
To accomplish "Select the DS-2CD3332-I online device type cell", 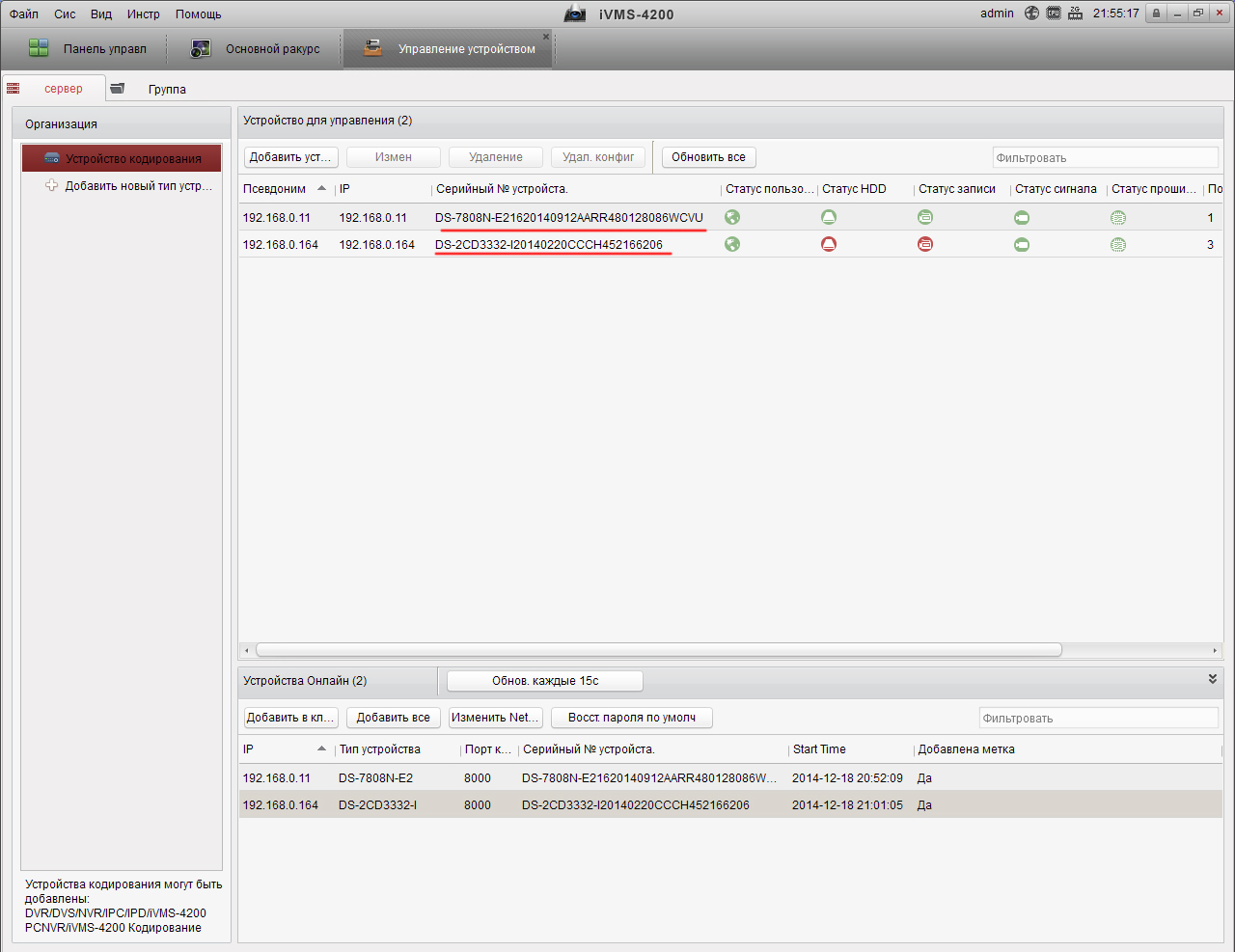I will click(377, 805).
